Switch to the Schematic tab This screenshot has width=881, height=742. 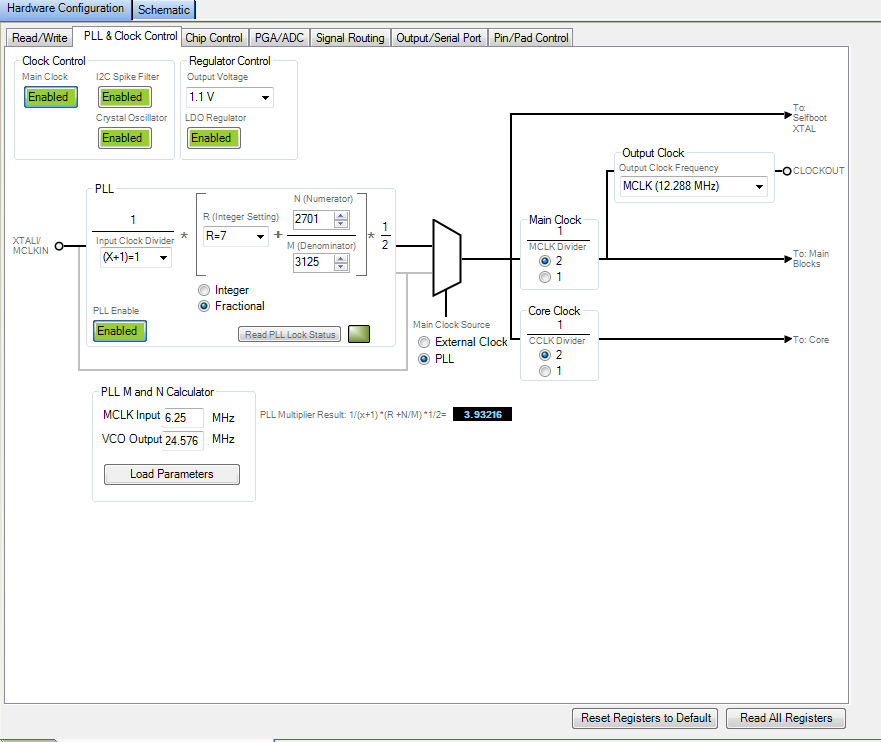point(164,10)
